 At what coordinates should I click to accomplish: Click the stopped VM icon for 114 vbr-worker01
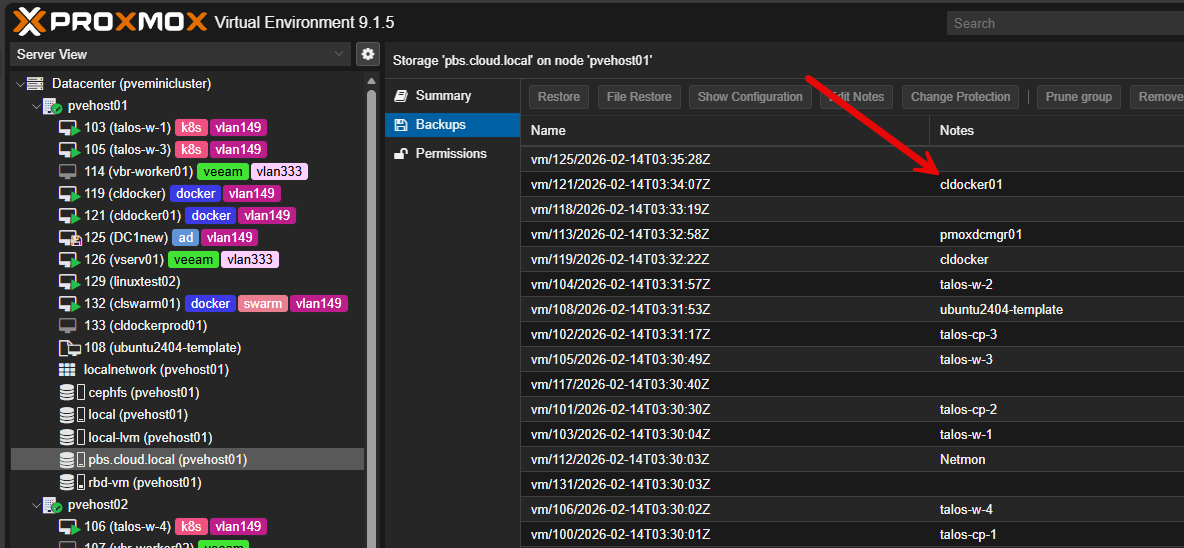click(68, 171)
